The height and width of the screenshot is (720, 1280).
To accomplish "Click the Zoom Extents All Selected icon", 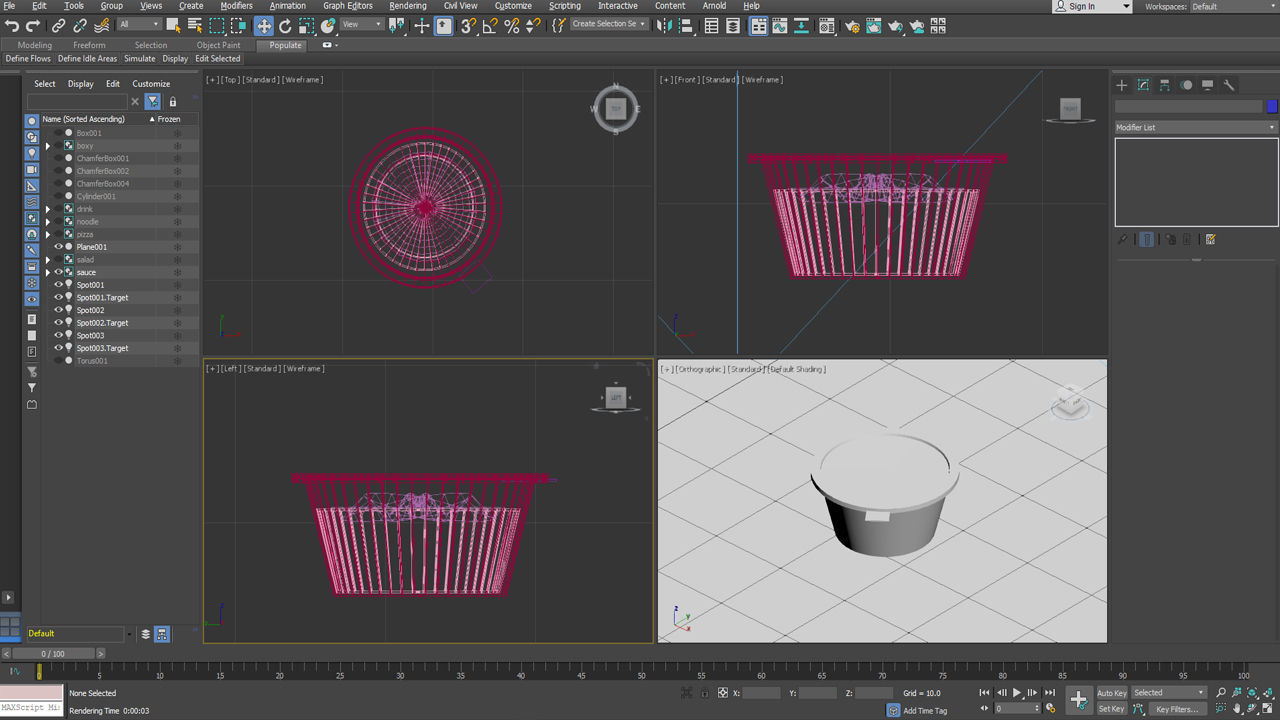I will tap(1269, 692).
